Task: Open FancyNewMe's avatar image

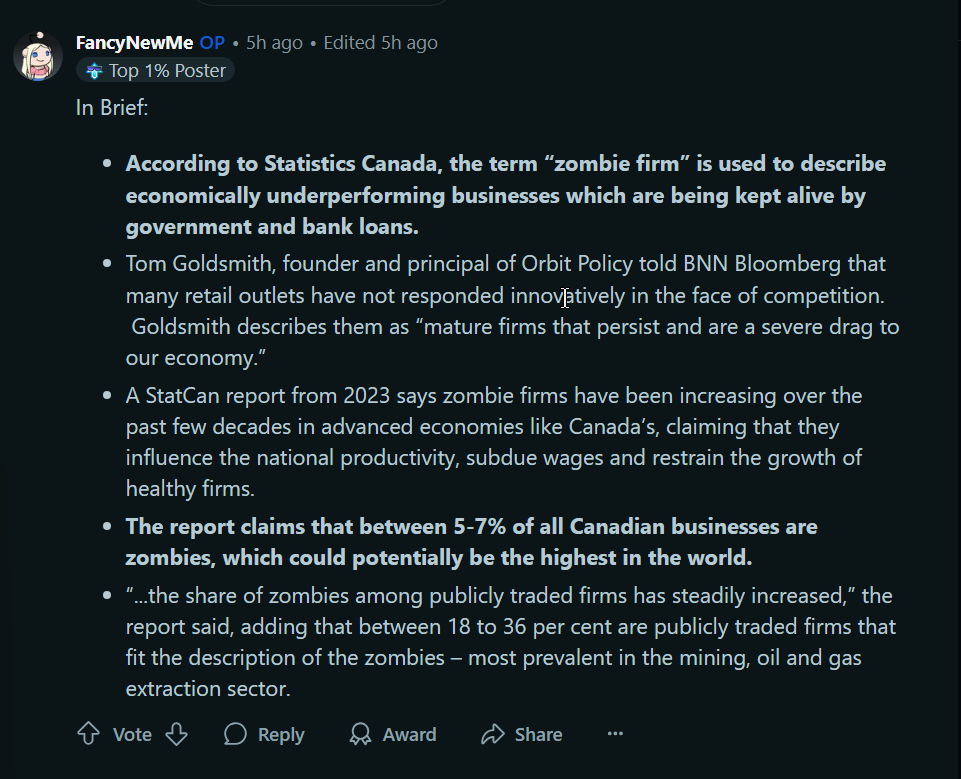Action: [38, 55]
